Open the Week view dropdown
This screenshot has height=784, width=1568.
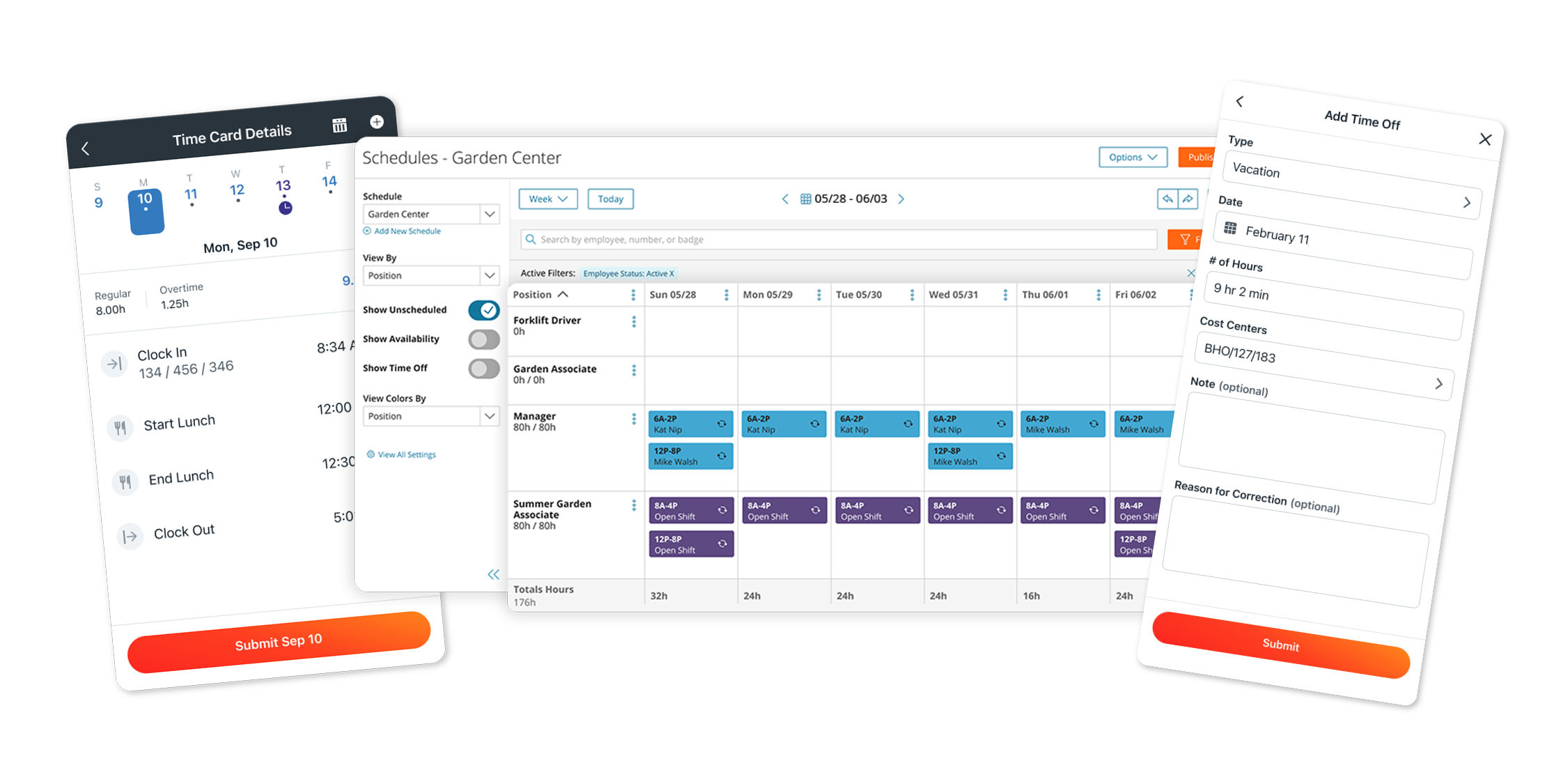(548, 199)
